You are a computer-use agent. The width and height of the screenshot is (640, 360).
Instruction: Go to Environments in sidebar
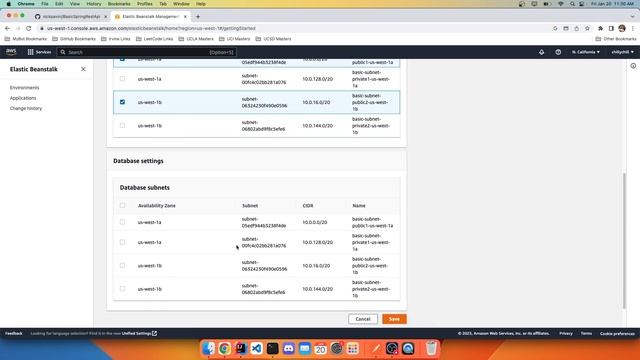(24, 88)
